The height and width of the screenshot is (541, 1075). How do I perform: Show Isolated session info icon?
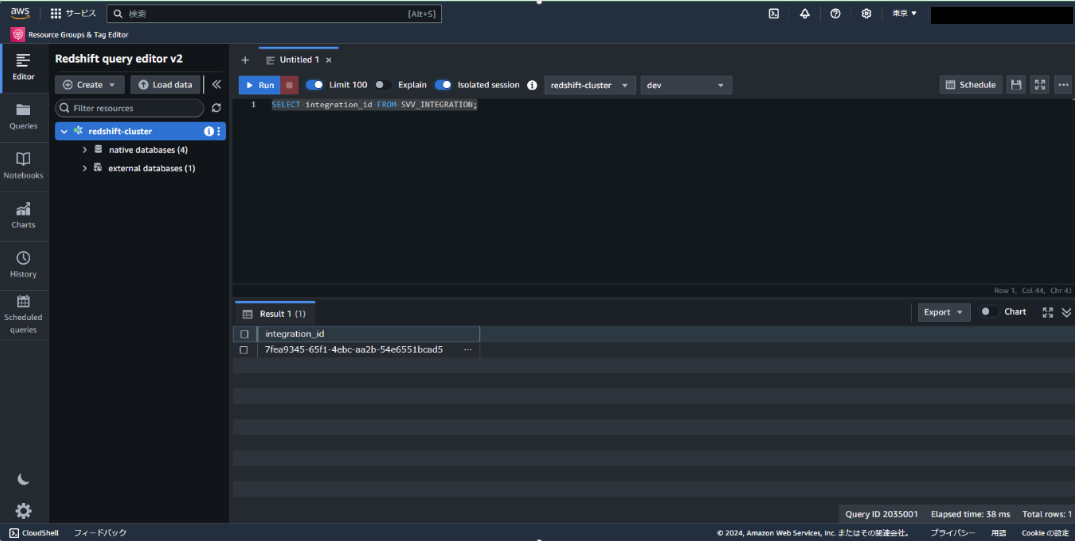coord(532,85)
